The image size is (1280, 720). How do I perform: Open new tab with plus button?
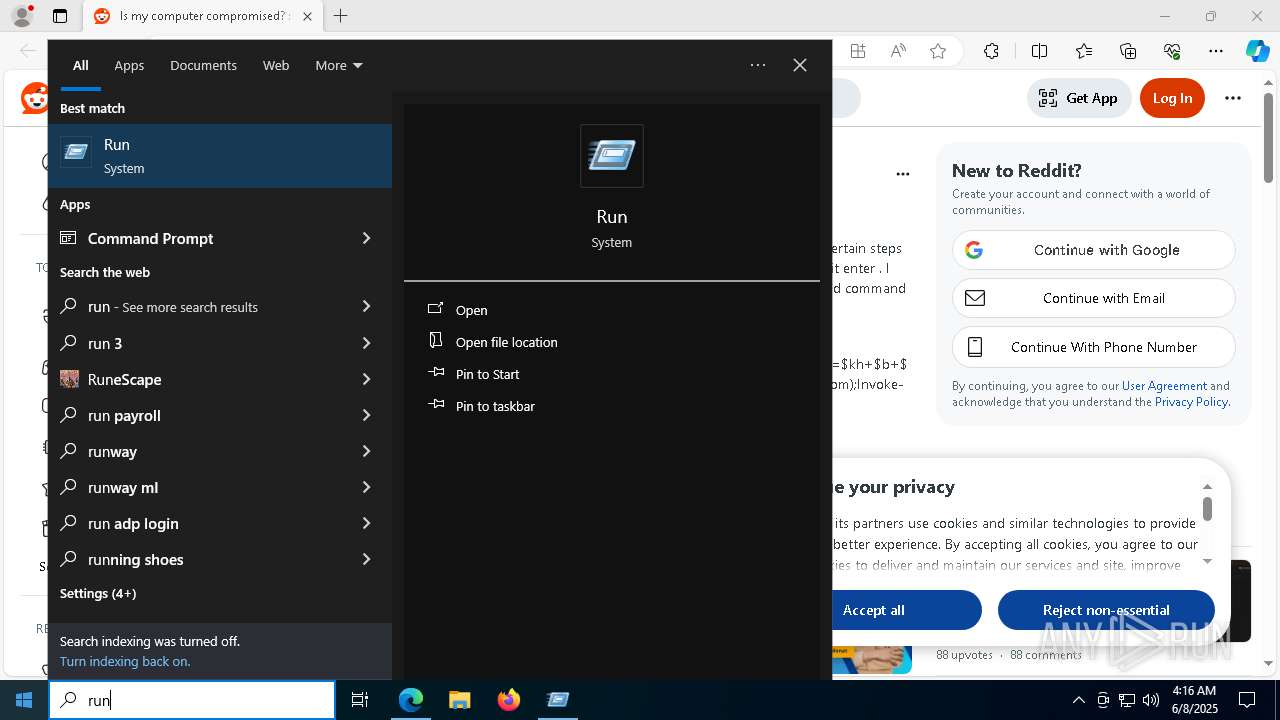click(x=341, y=16)
